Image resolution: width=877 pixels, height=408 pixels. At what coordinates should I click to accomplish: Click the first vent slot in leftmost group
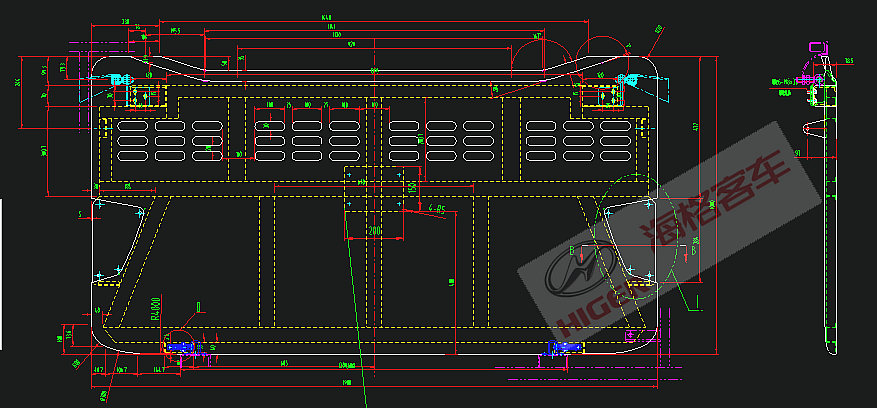[x=133, y=127]
